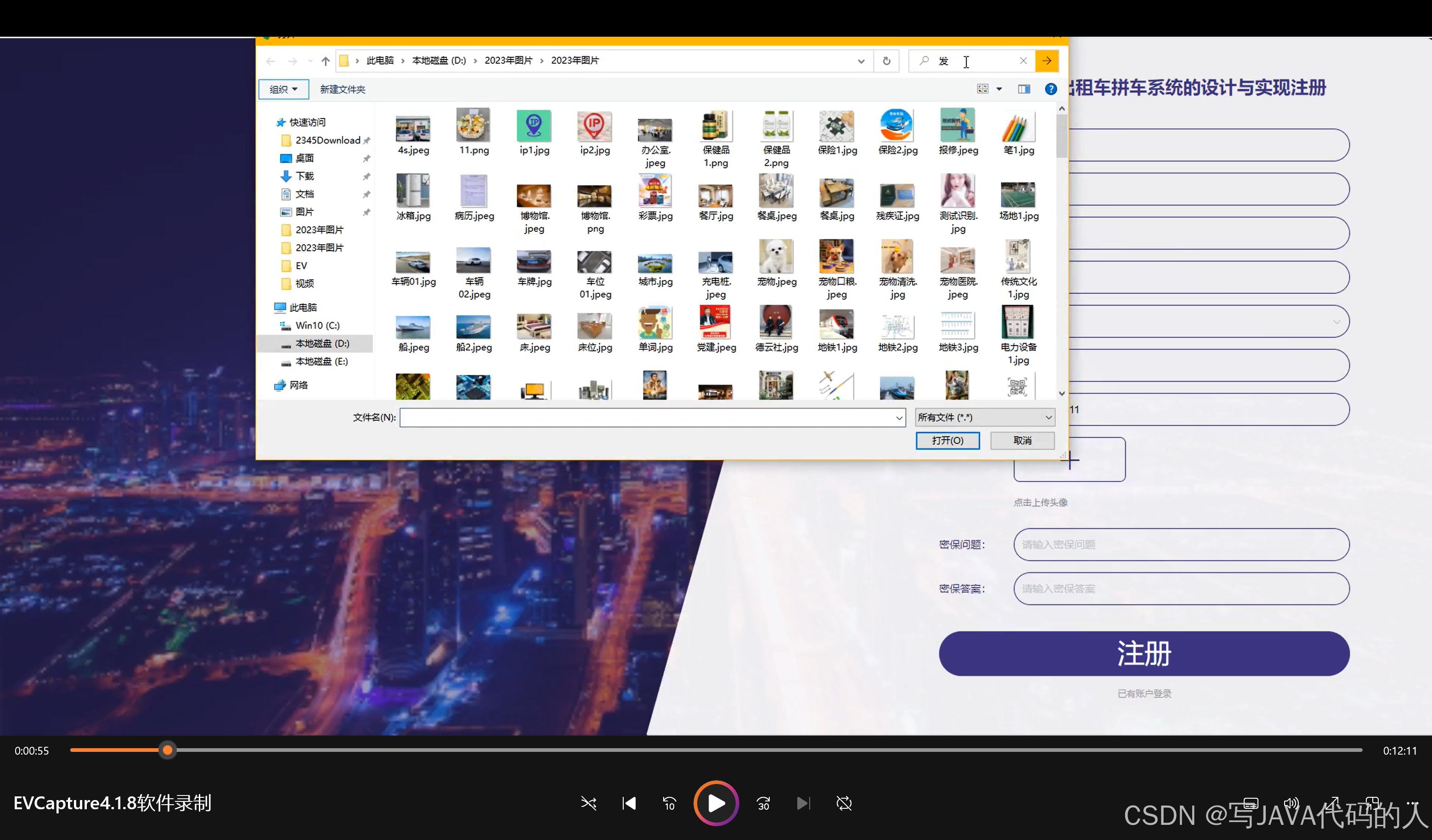Play the video
This screenshot has width=1432, height=840.
716,803
